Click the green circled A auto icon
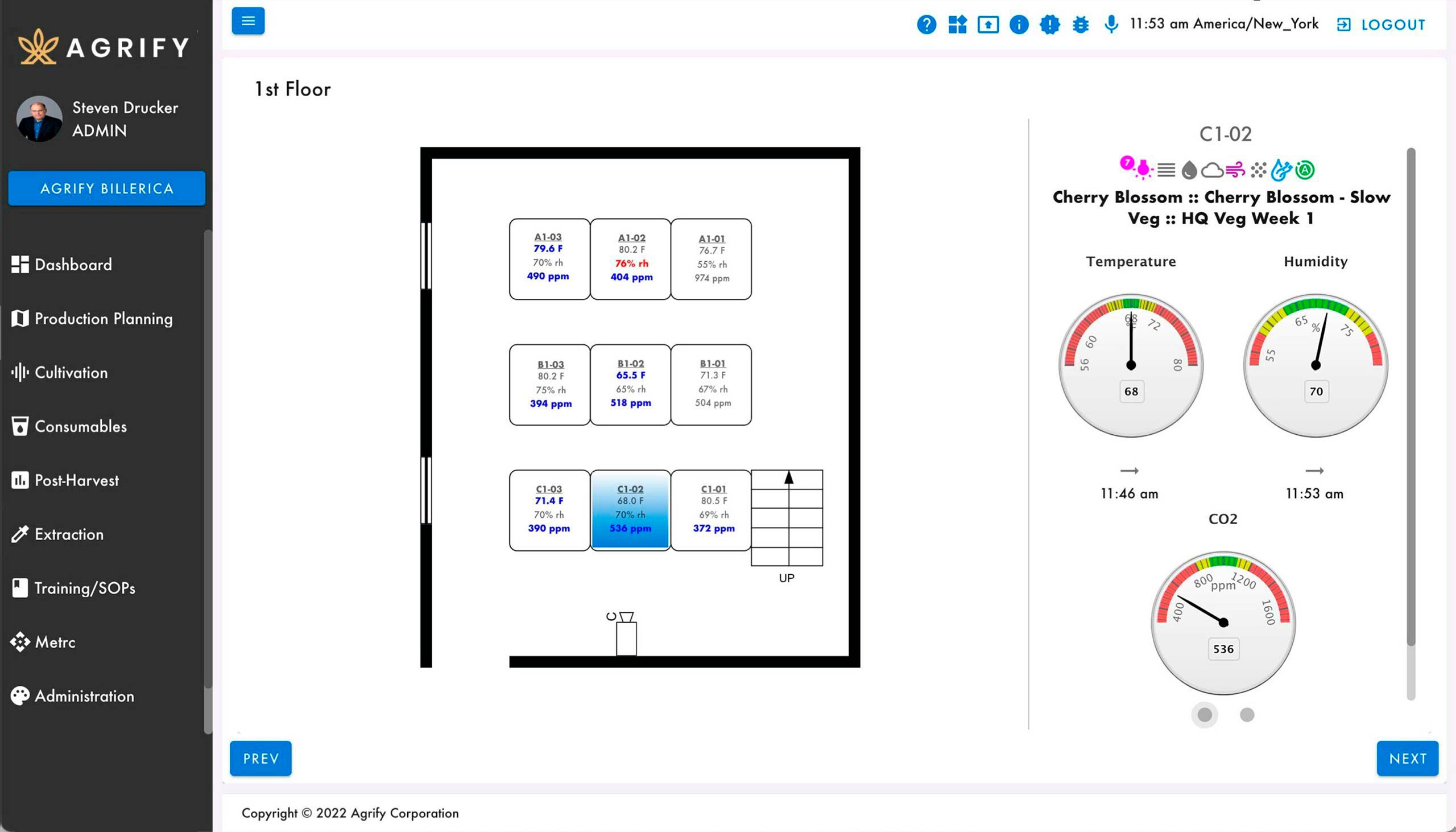1456x832 pixels. pyautogui.click(x=1305, y=170)
